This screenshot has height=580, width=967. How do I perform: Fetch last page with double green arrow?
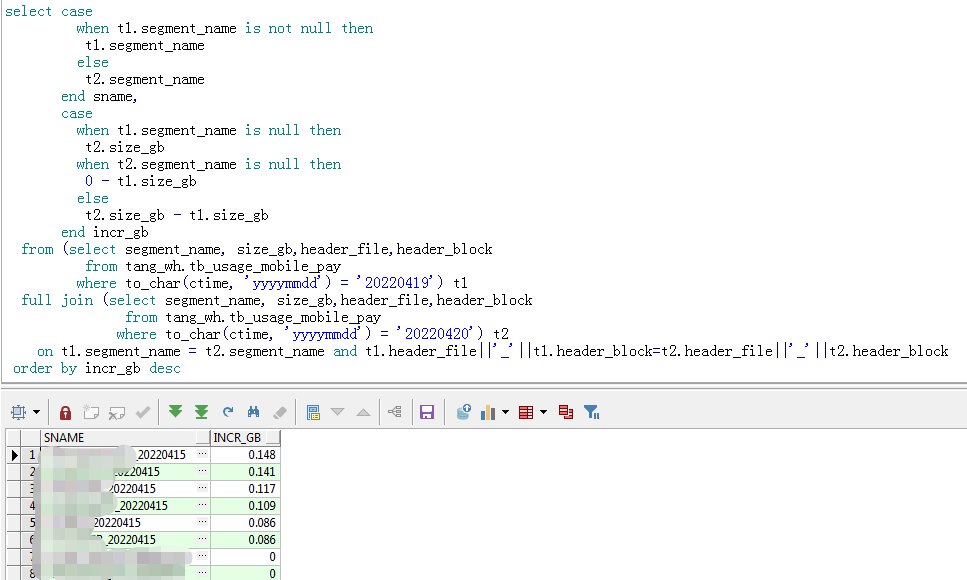click(x=201, y=412)
